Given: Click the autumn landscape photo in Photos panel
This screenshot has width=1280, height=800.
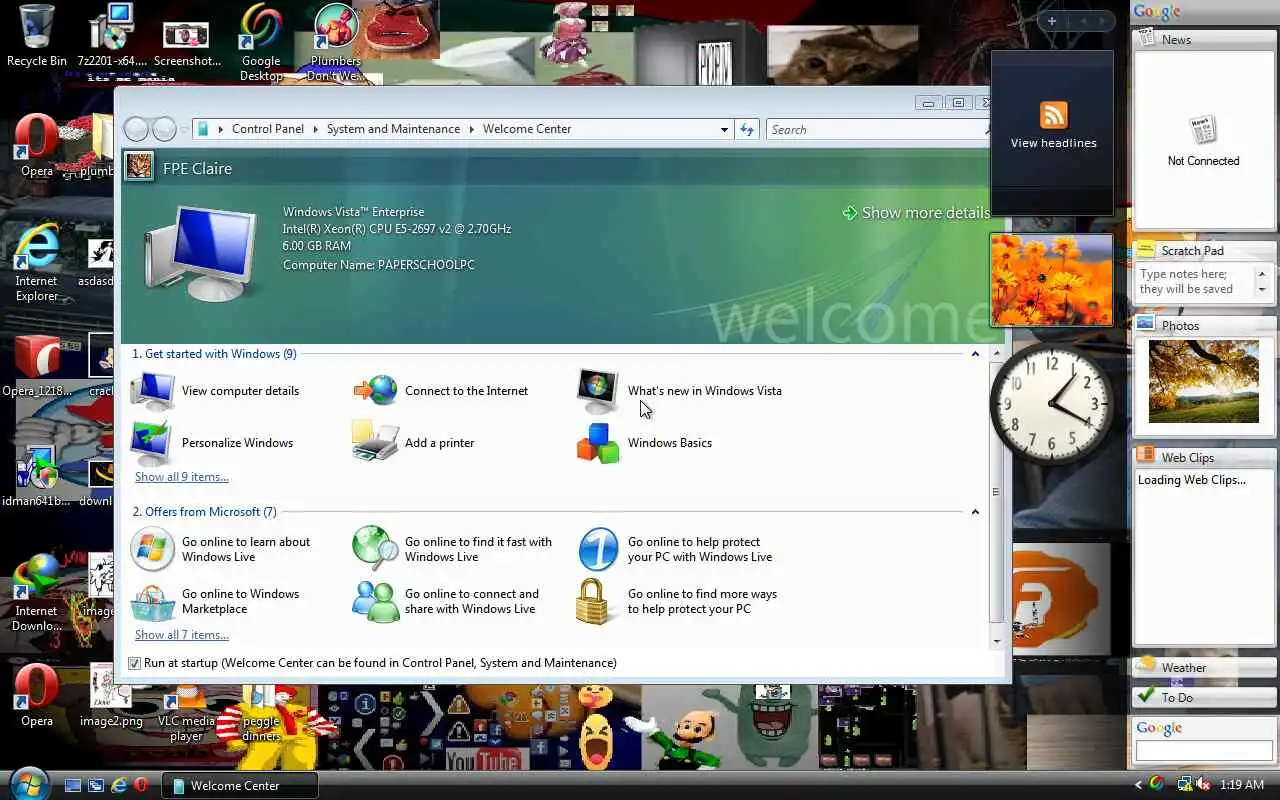Looking at the screenshot, I should [x=1204, y=381].
